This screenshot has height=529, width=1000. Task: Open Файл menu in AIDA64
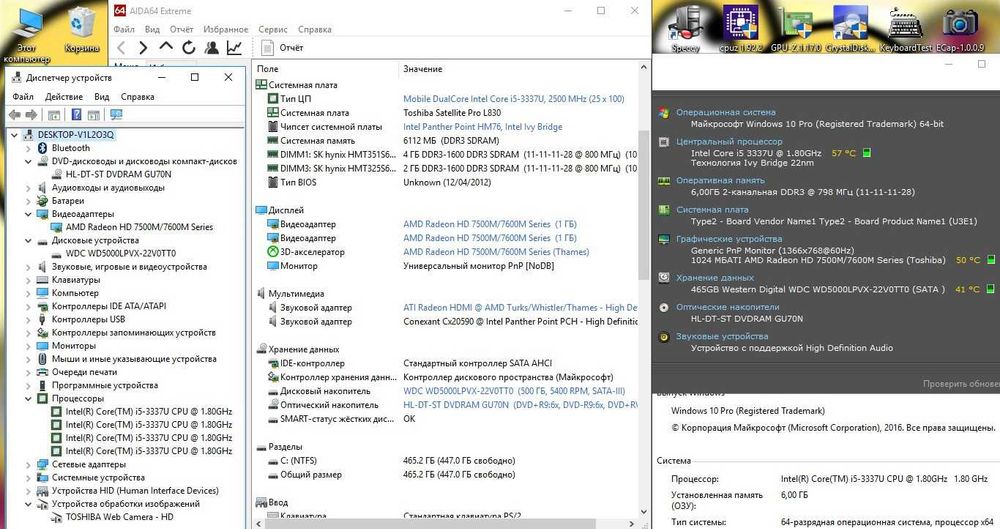[x=124, y=29]
